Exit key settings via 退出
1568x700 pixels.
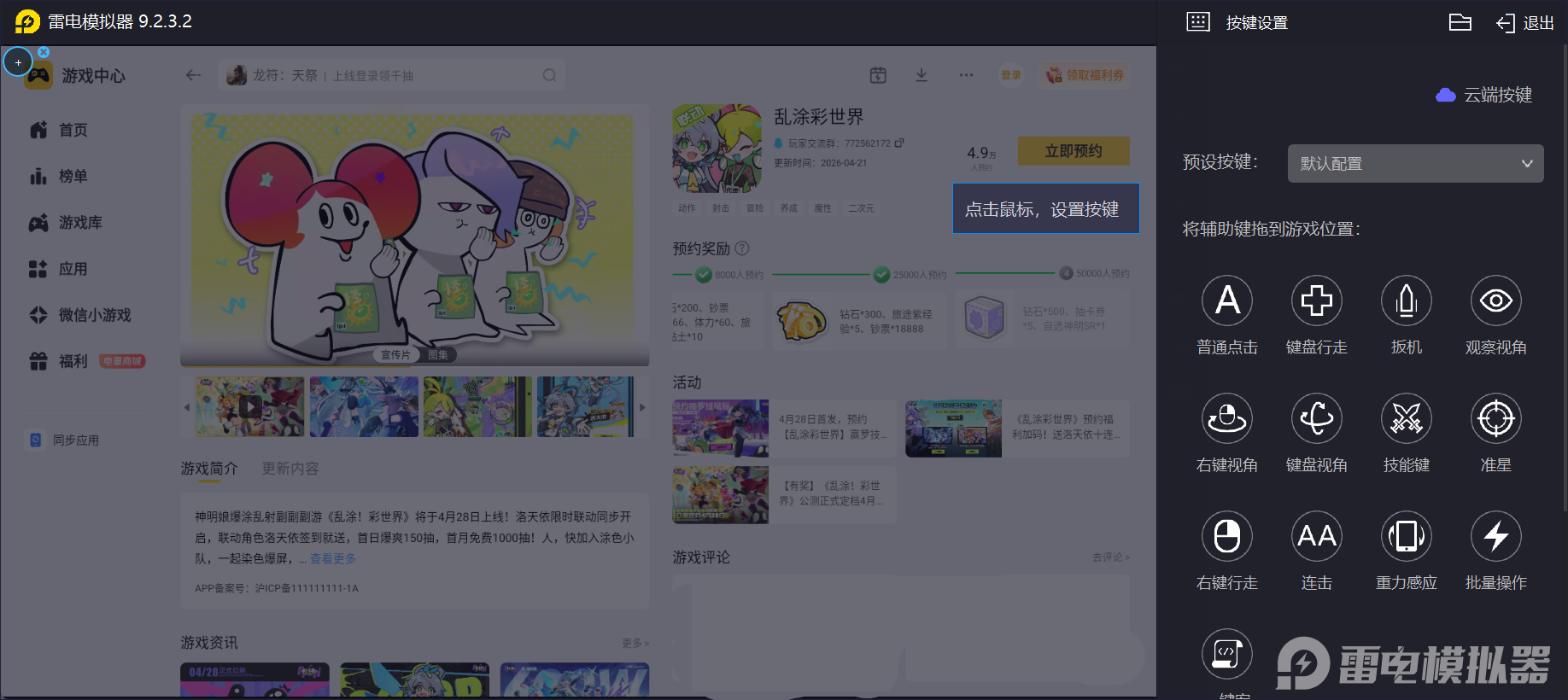tap(1525, 23)
